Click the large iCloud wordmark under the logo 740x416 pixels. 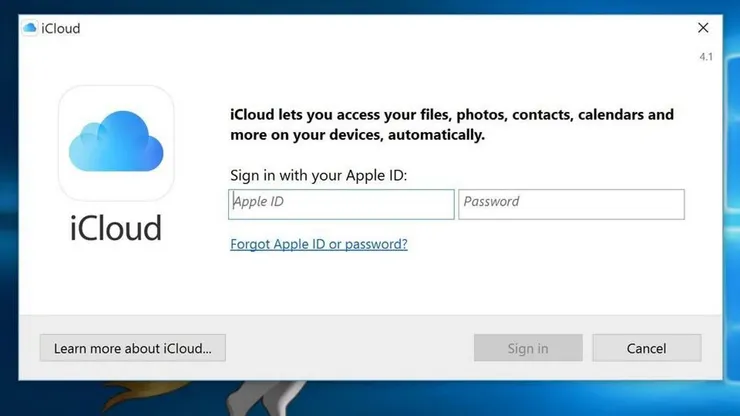[116, 228]
